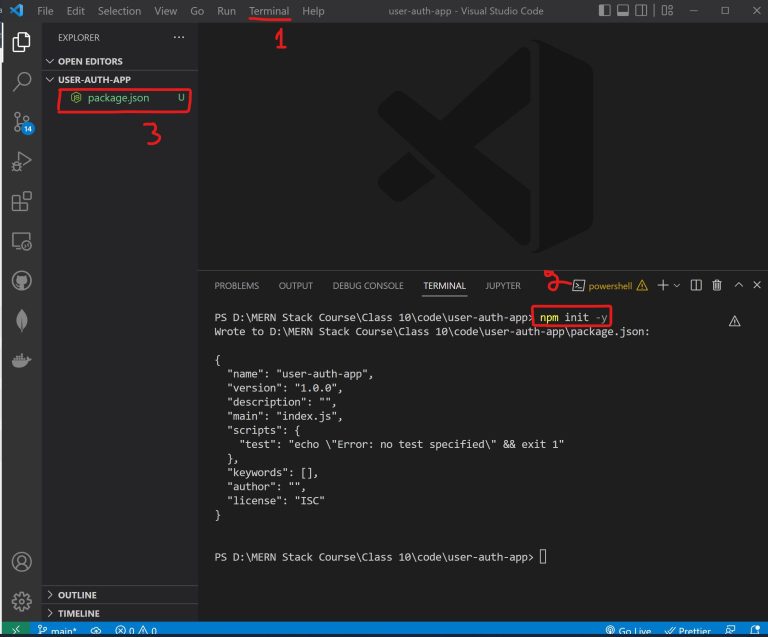Click the cloud publish status icon

[x=96, y=631]
